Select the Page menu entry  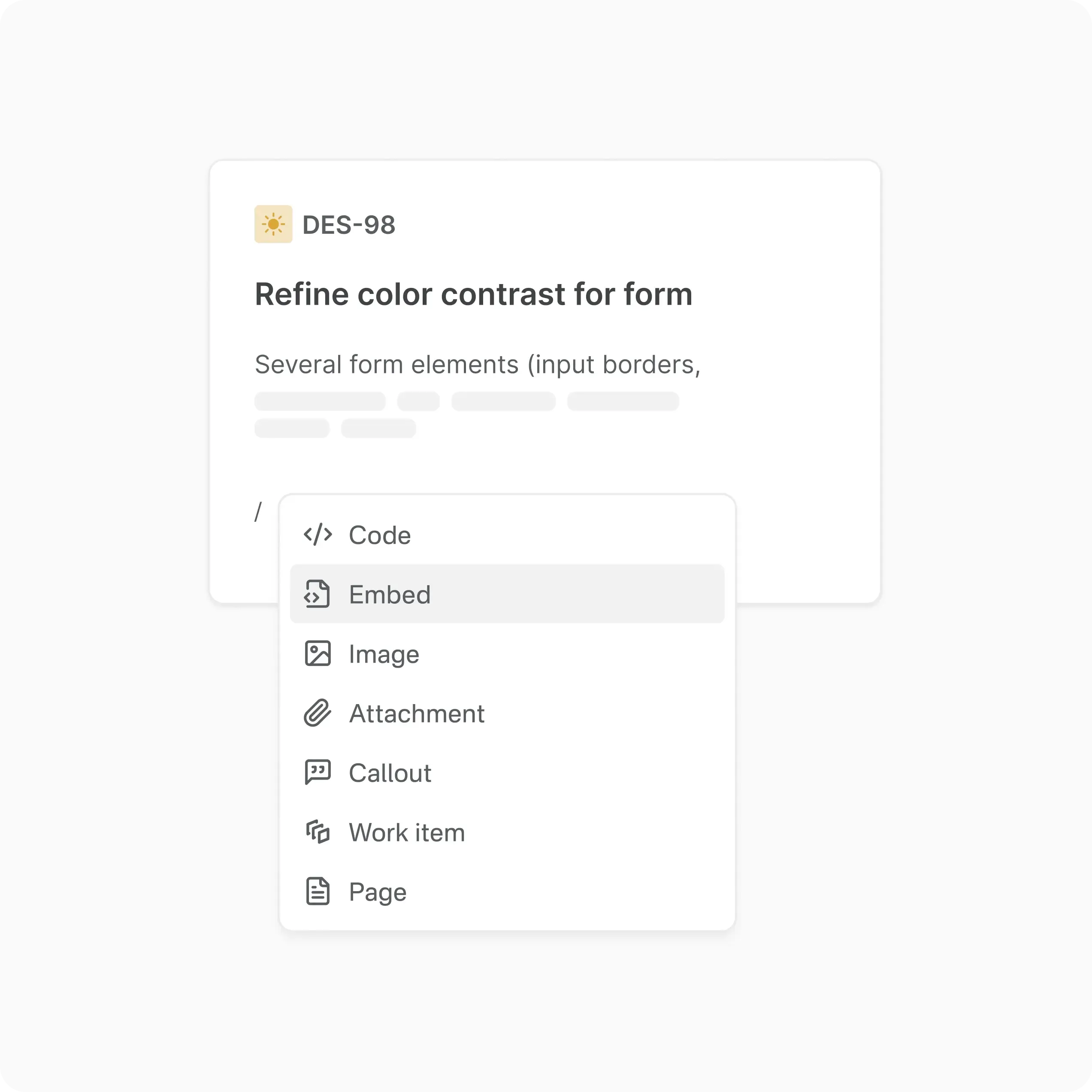coord(378,892)
